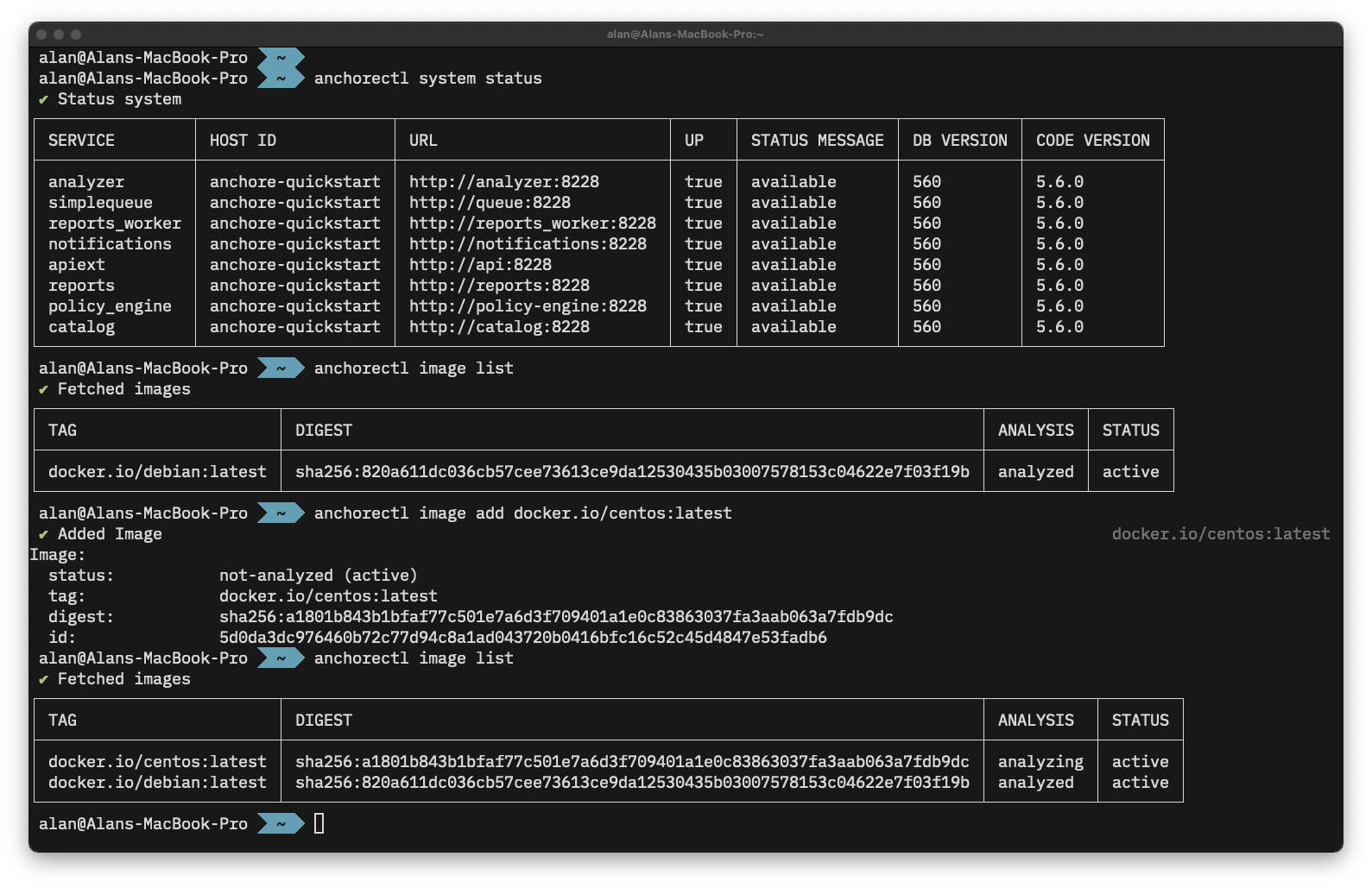1372x888 pixels.
Task: Click the red close window button
Action: point(41,35)
